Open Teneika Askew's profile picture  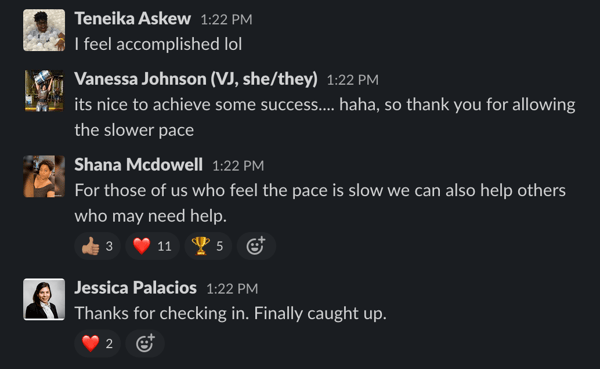[44, 30]
